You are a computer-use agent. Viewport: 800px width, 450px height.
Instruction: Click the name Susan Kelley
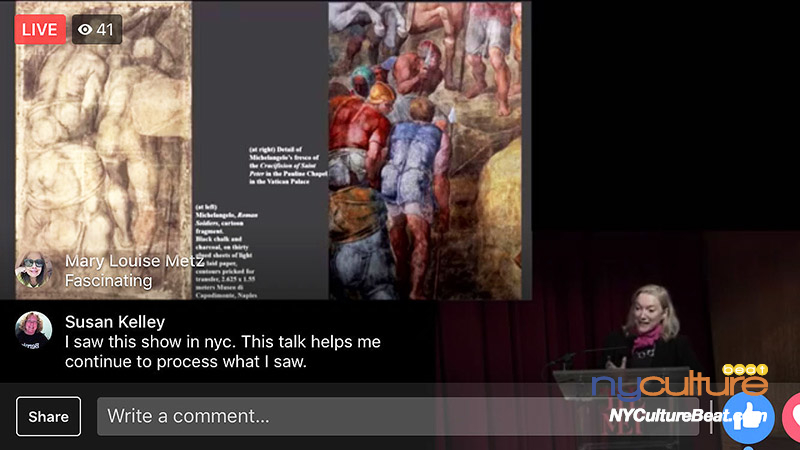click(x=115, y=322)
